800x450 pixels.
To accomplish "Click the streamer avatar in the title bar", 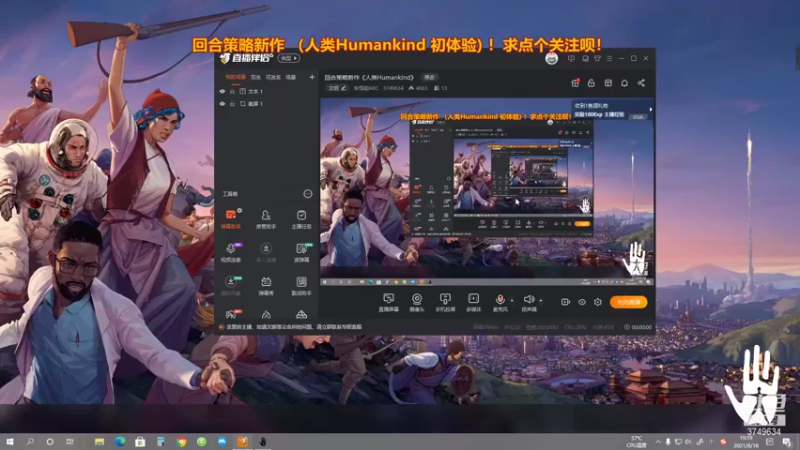I will (x=552, y=59).
